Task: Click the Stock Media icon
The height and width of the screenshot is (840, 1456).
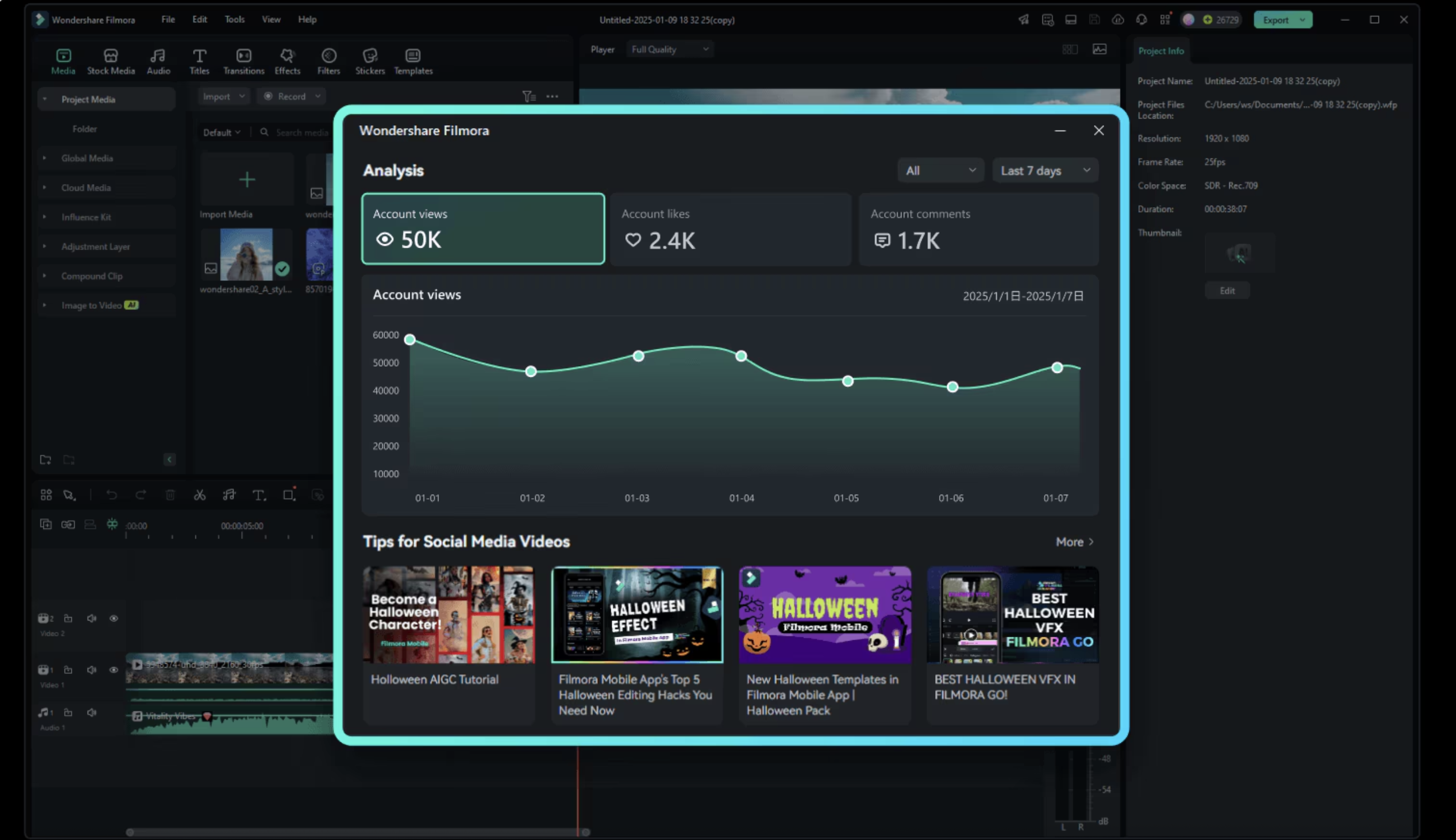Action: [111, 56]
